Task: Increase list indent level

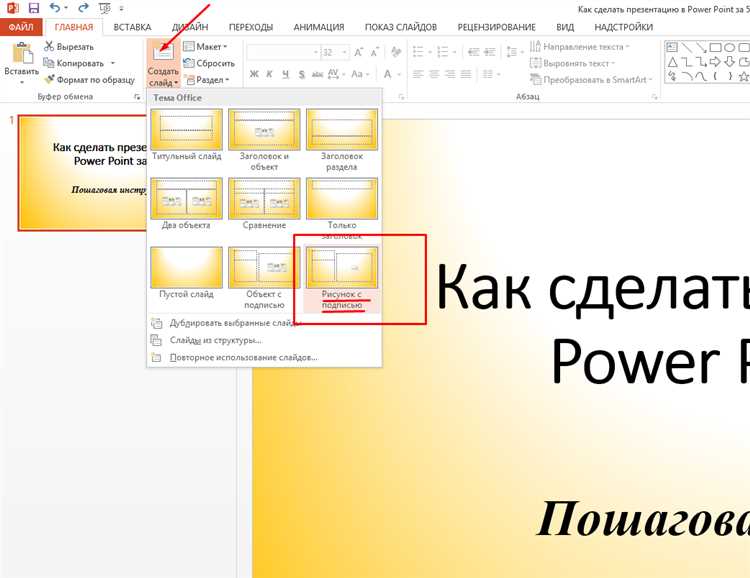Action: 489,52
